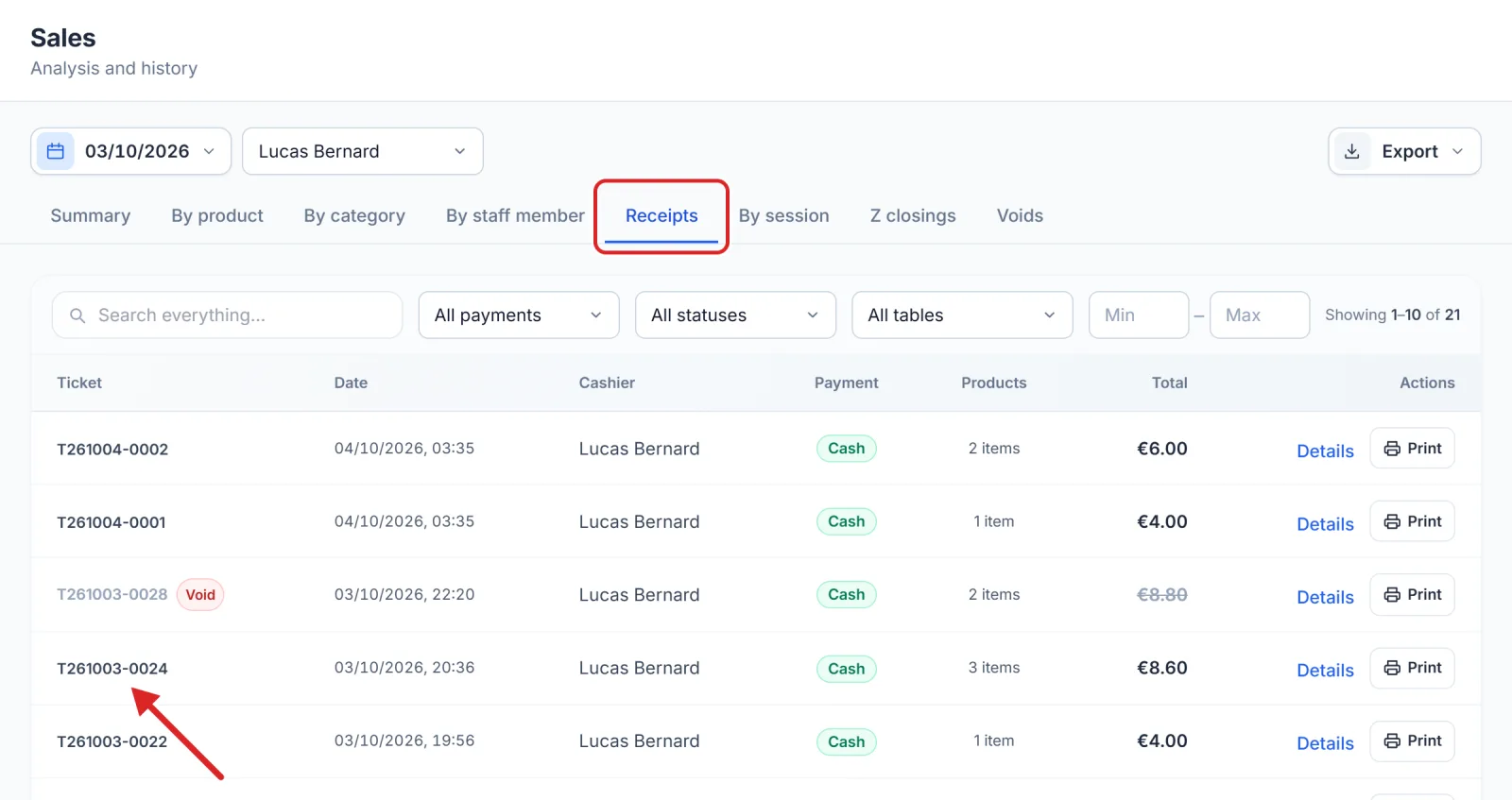Open the By session tab

784,215
